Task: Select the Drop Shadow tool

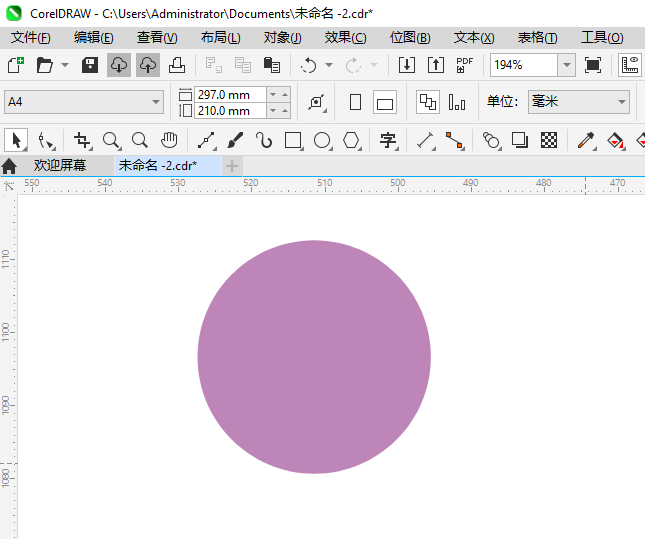Action: (x=520, y=140)
